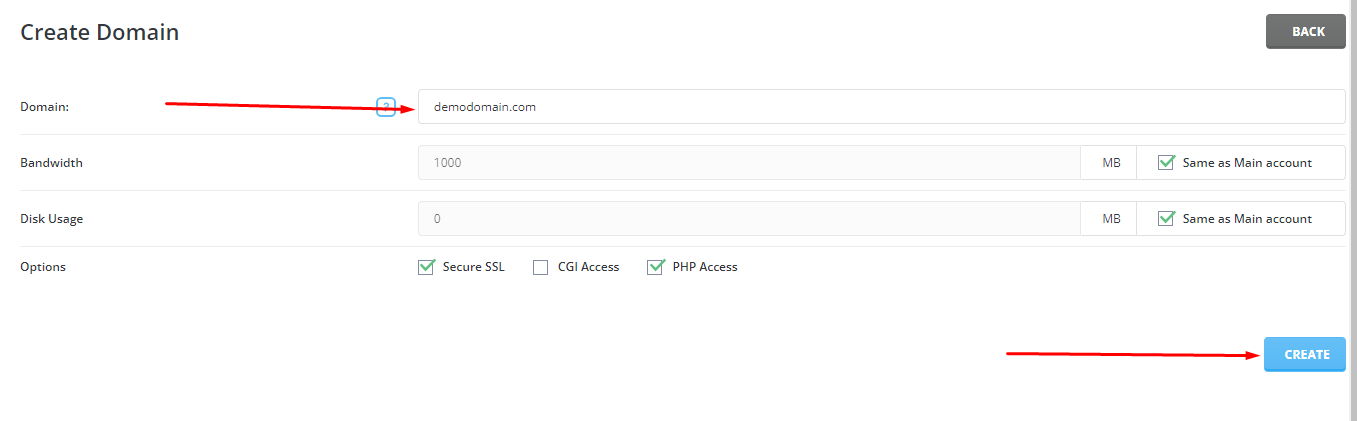Viewport: 1357px width, 421px height.
Task: Disable the PHP Access checkbox
Action: tap(656, 267)
